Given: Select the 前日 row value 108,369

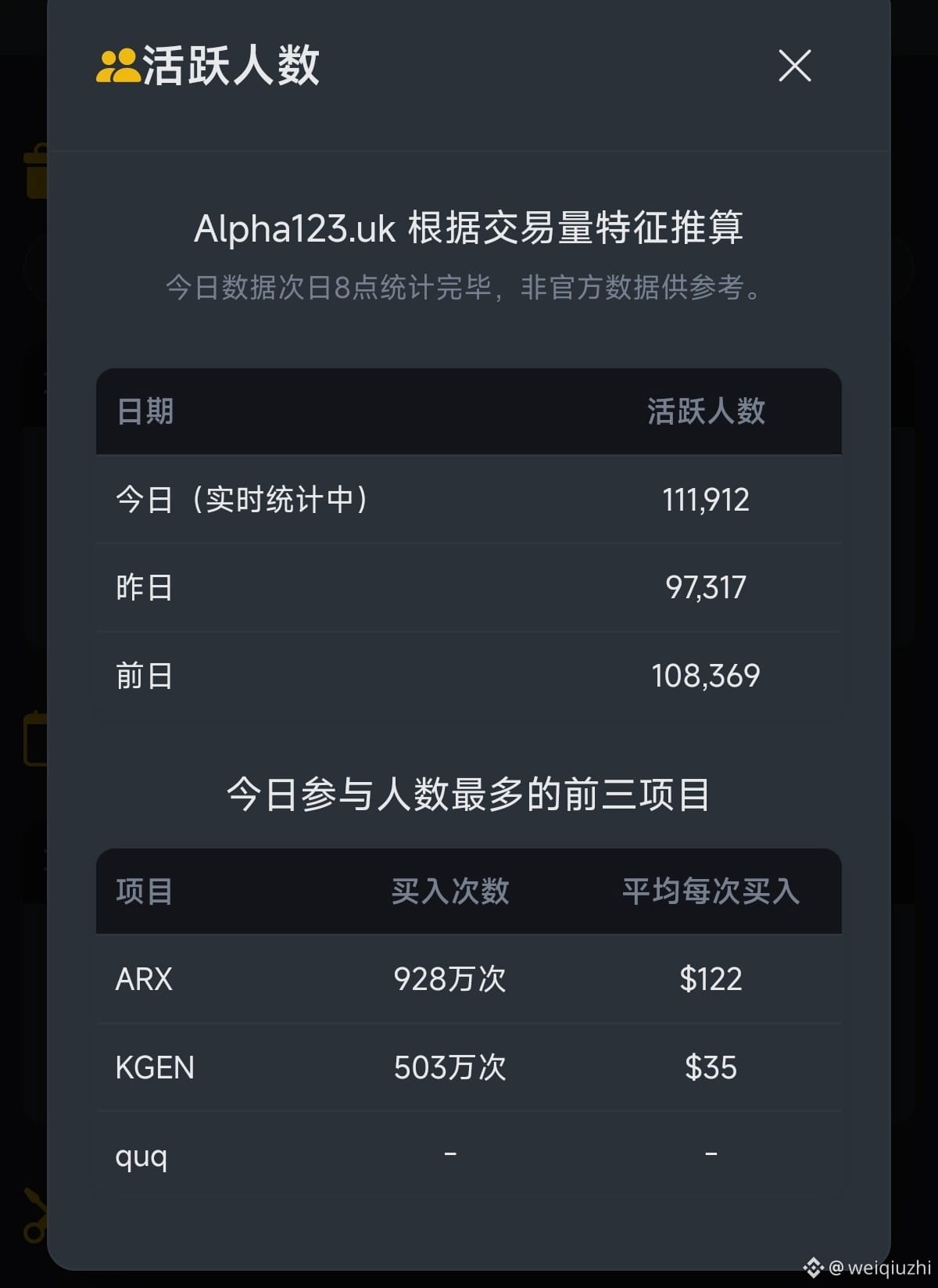Looking at the screenshot, I should (x=706, y=676).
